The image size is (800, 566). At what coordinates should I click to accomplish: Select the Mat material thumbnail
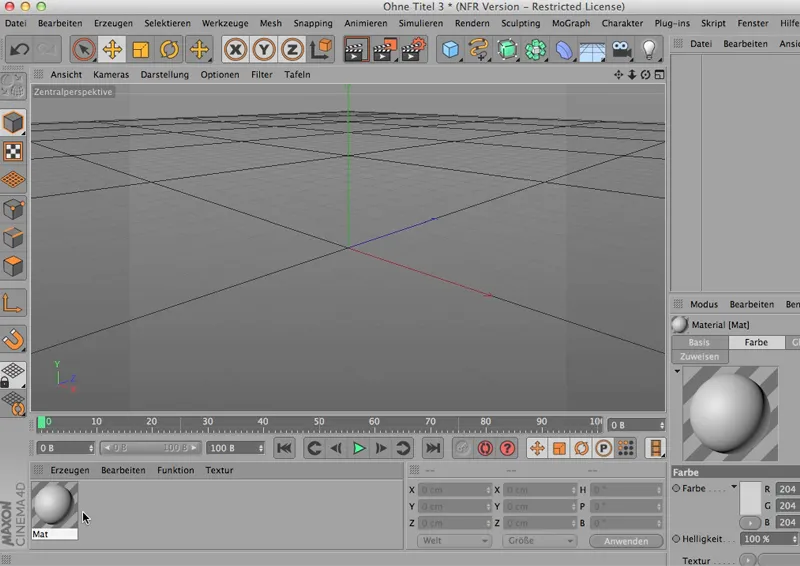[55, 506]
